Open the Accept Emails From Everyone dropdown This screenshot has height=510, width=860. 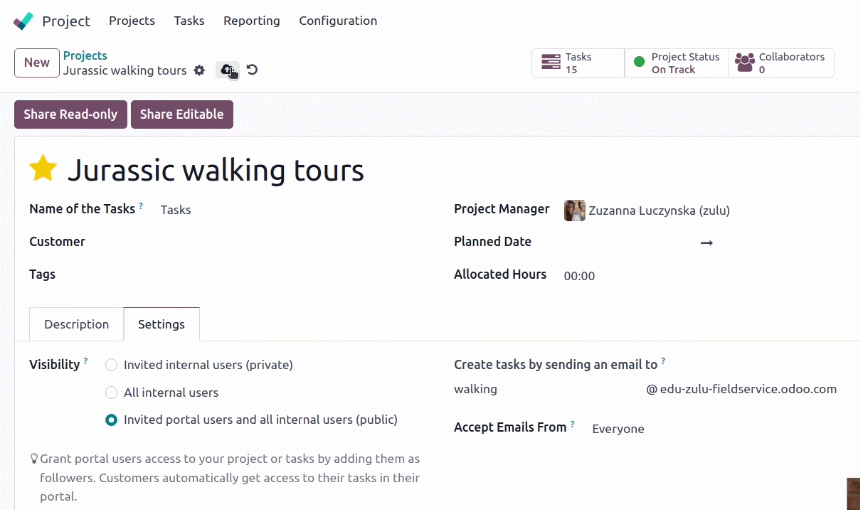(712, 429)
